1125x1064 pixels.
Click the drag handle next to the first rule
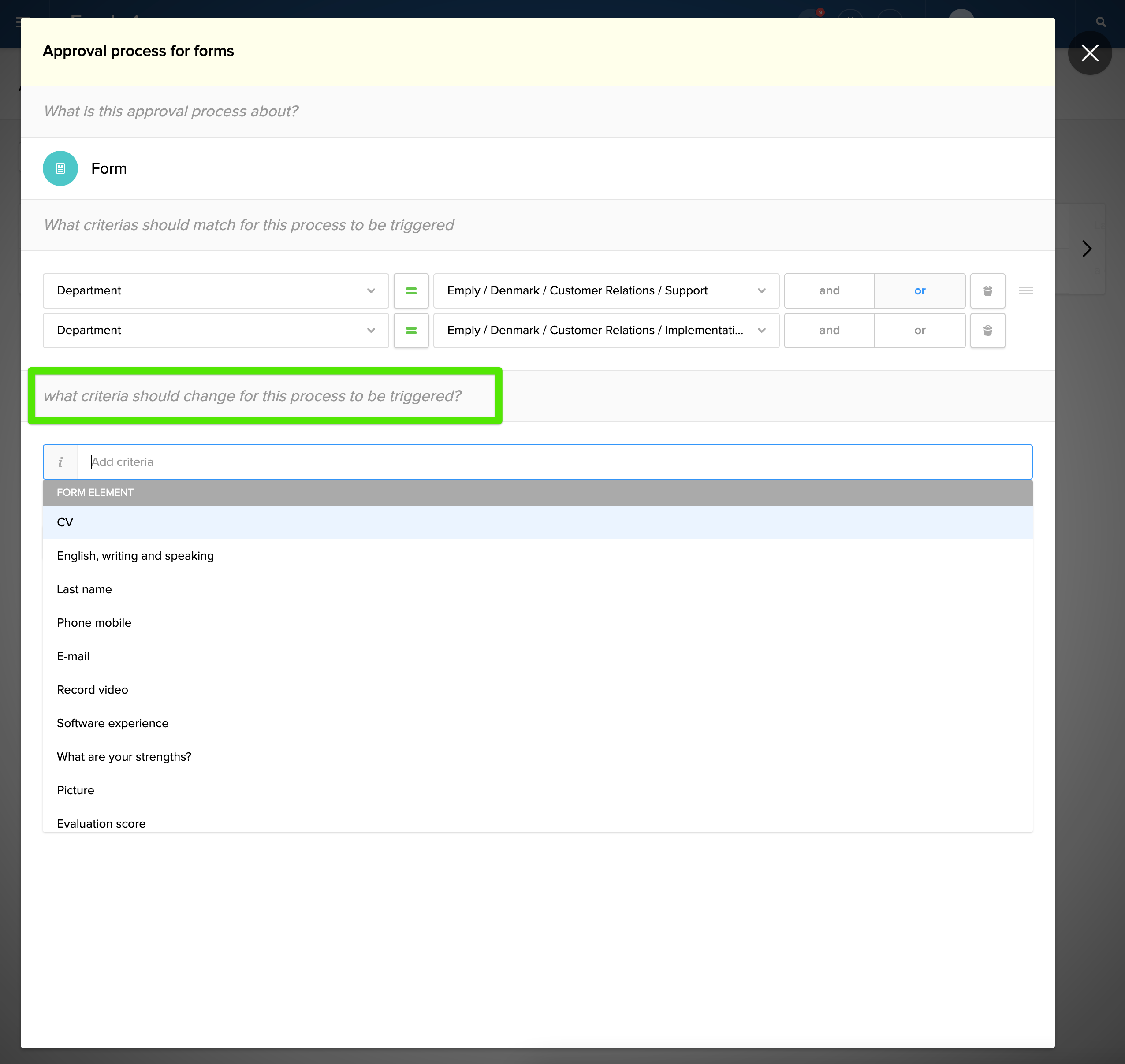click(1026, 290)
